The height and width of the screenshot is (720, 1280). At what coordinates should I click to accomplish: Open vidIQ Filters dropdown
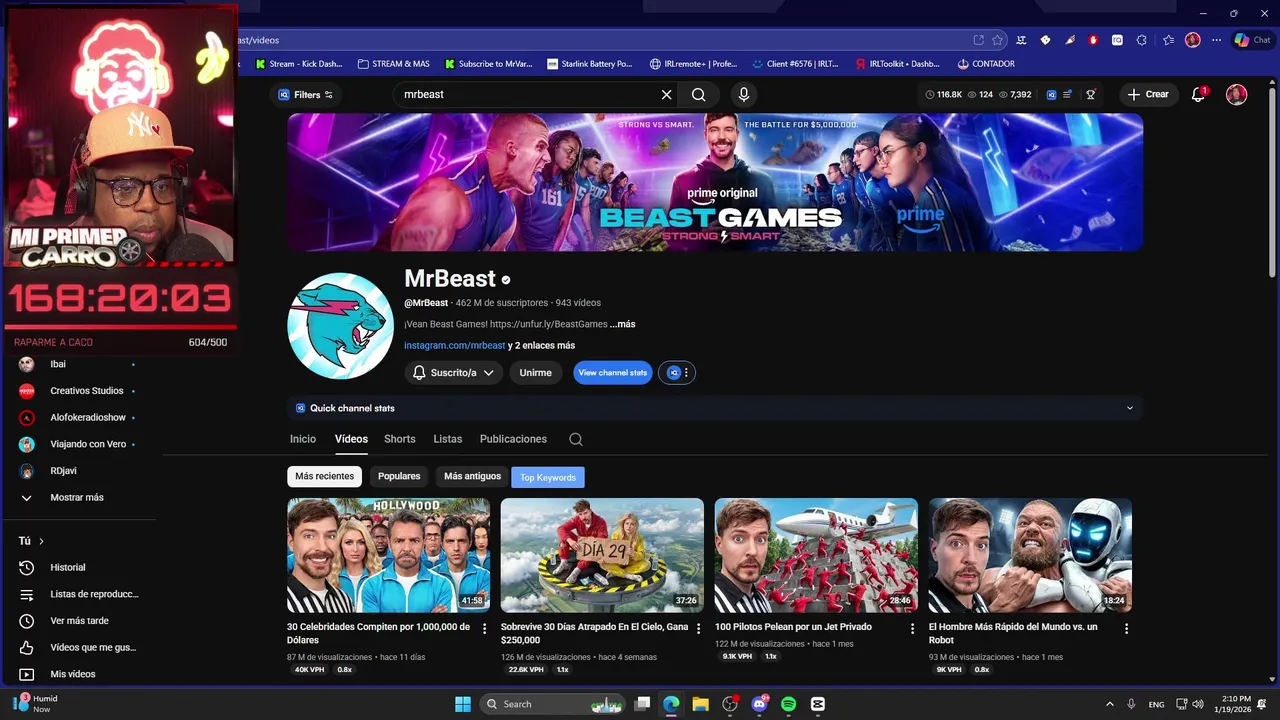pos(305,94)
